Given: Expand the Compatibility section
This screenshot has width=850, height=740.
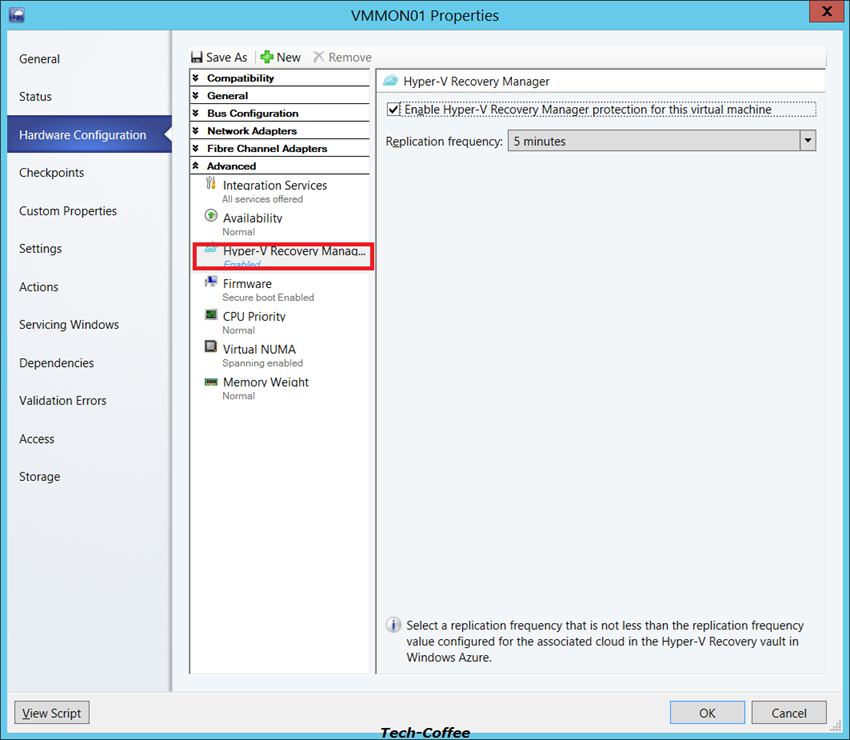Looking at the screenshot, I should [280, 78].
